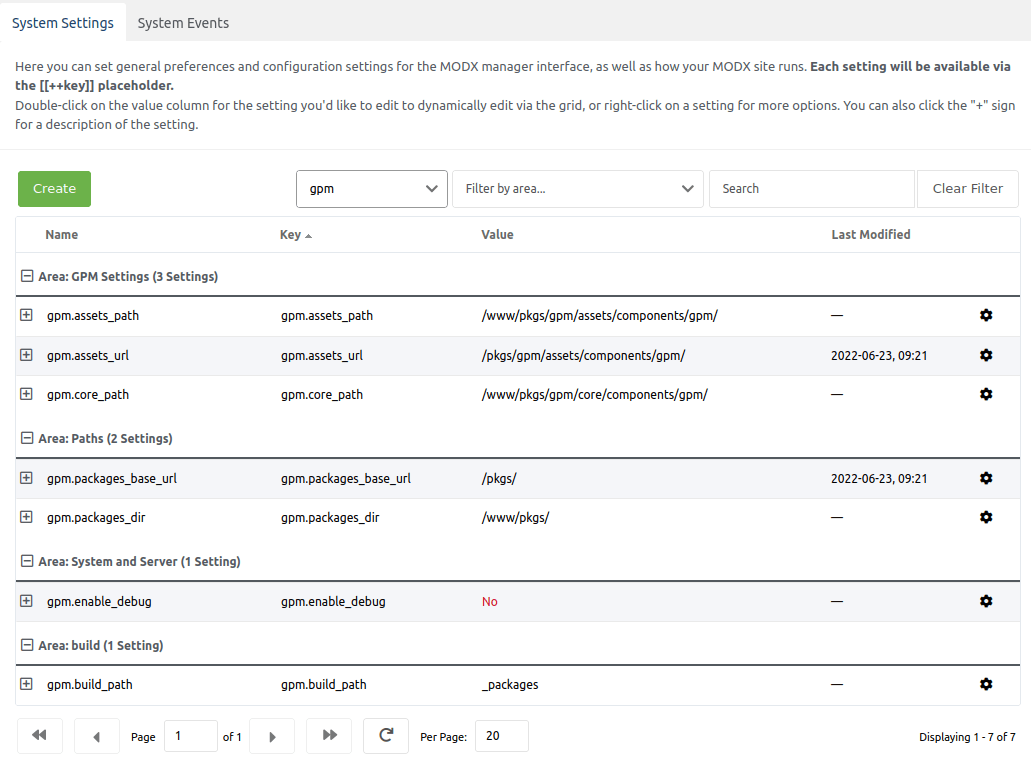Click inside the Search field

(x=811, y=188)
